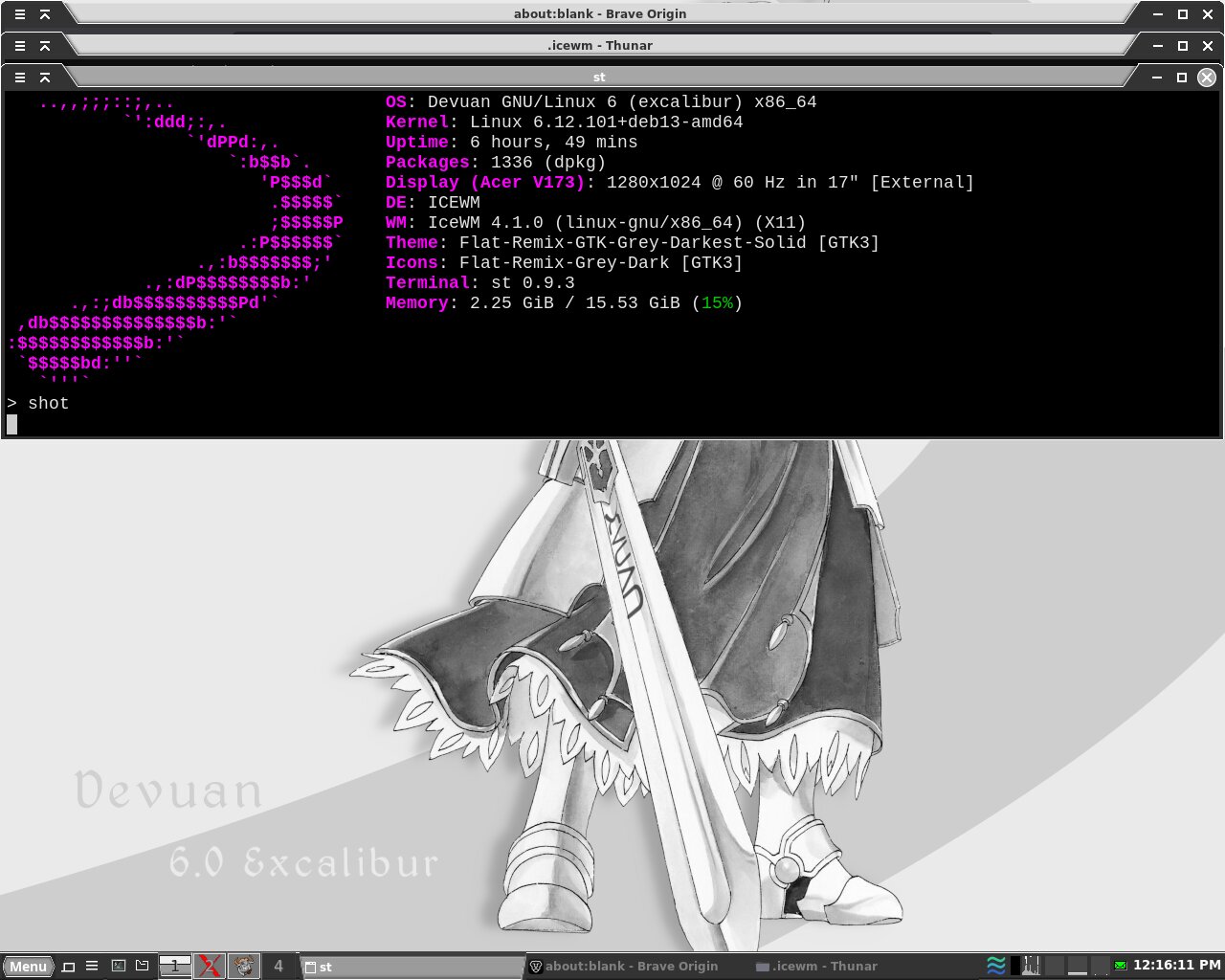Maximize the st terminal window
Screen dimensions: 1225x980
click(1182, 78)
